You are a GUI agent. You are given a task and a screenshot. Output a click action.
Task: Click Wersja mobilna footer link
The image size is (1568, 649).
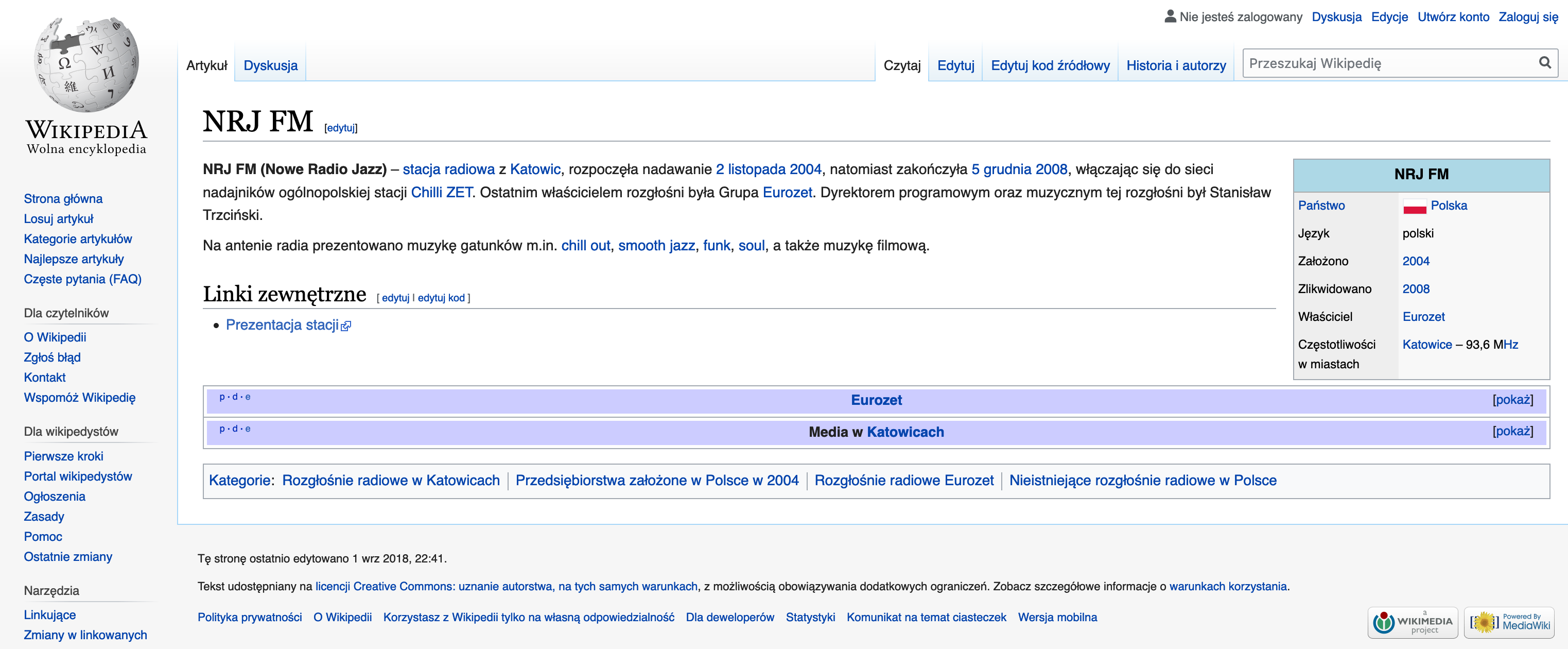point(1057,618)
